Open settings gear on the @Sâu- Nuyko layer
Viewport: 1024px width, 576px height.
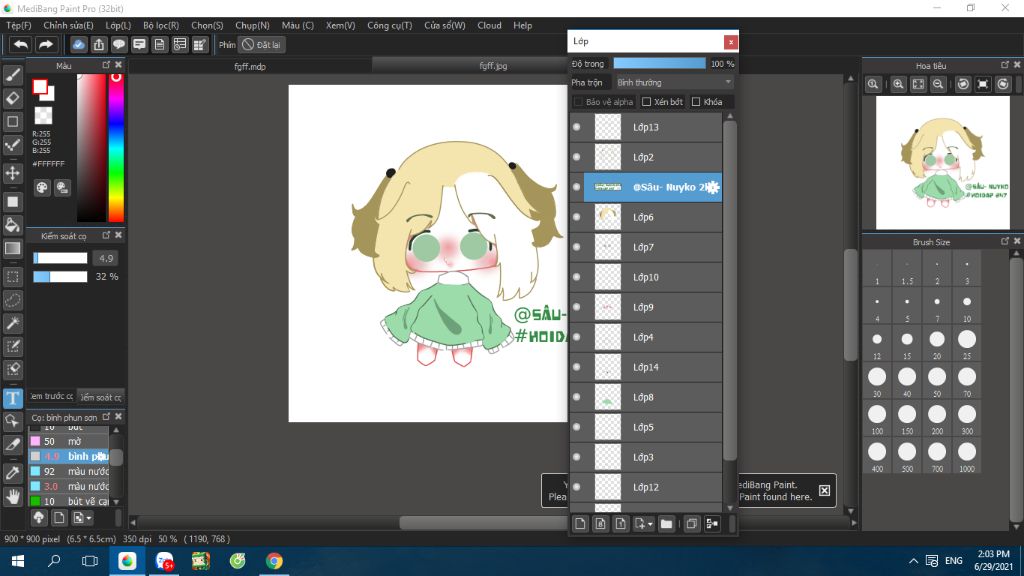(712, 187)
